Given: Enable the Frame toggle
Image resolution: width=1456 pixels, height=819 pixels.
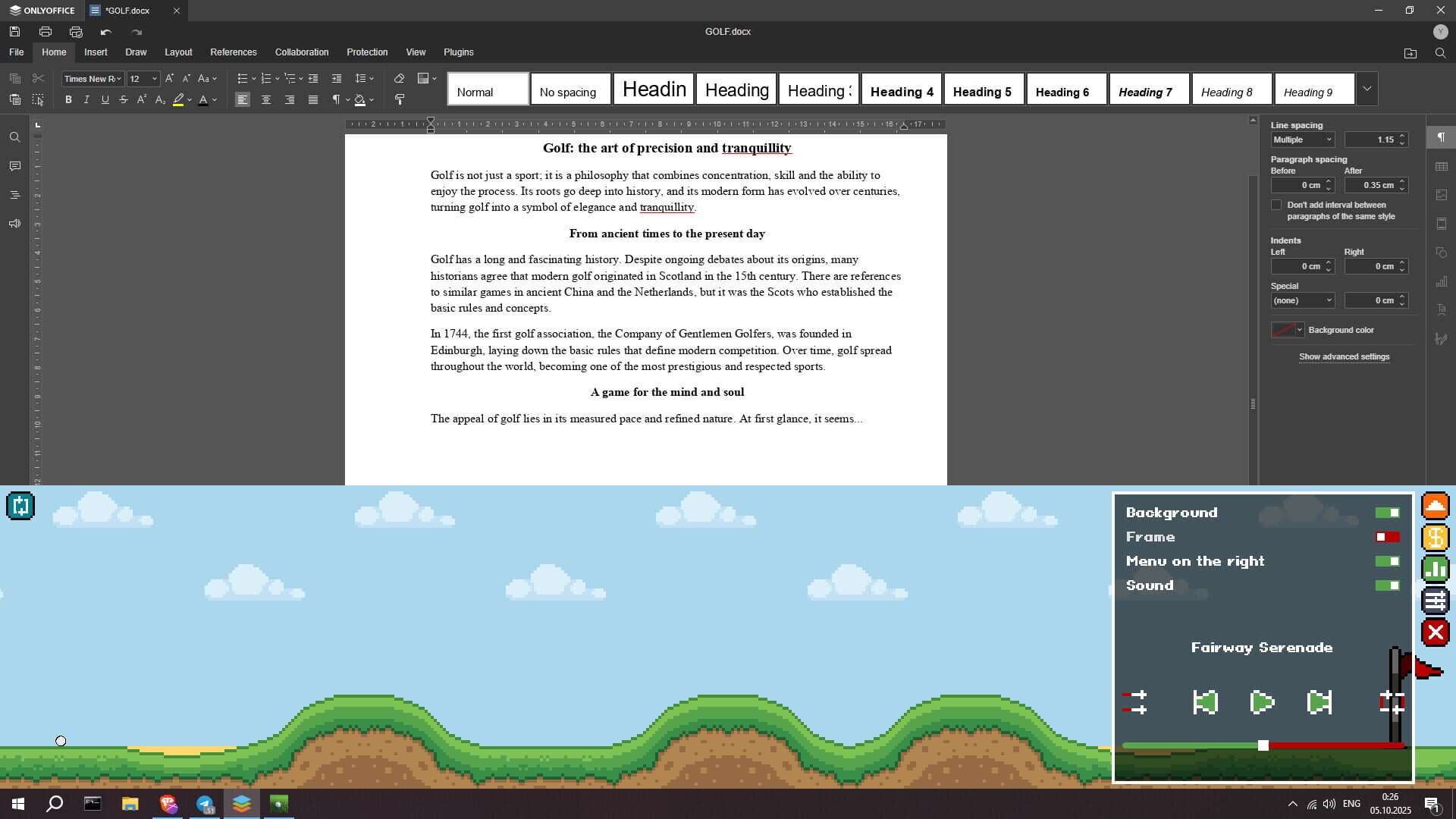Looking at the screenshot, I should coord(1387,536).
